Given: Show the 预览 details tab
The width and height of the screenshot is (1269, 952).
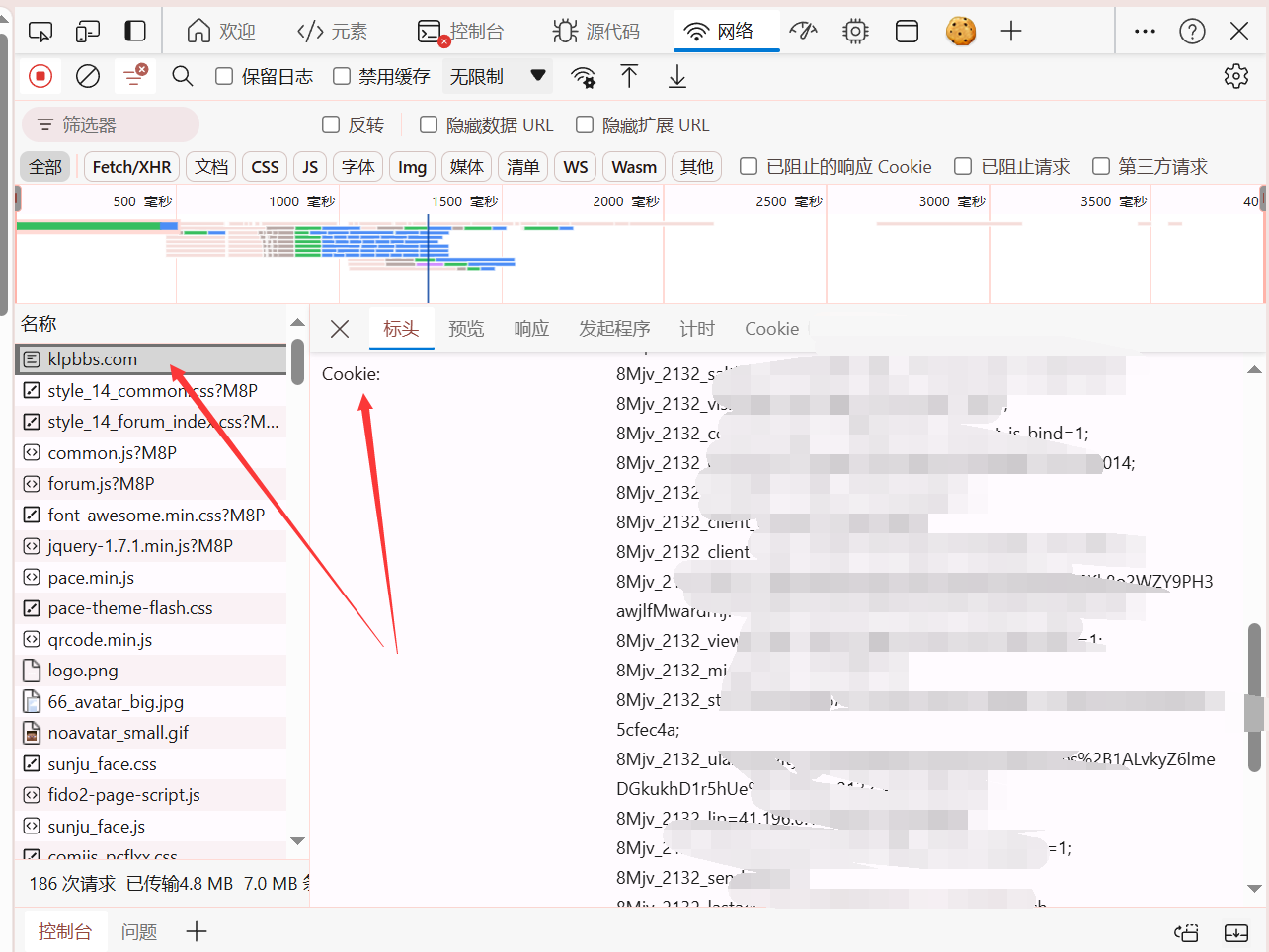Looking at the screenshot, I should click(x=466, y=329).
